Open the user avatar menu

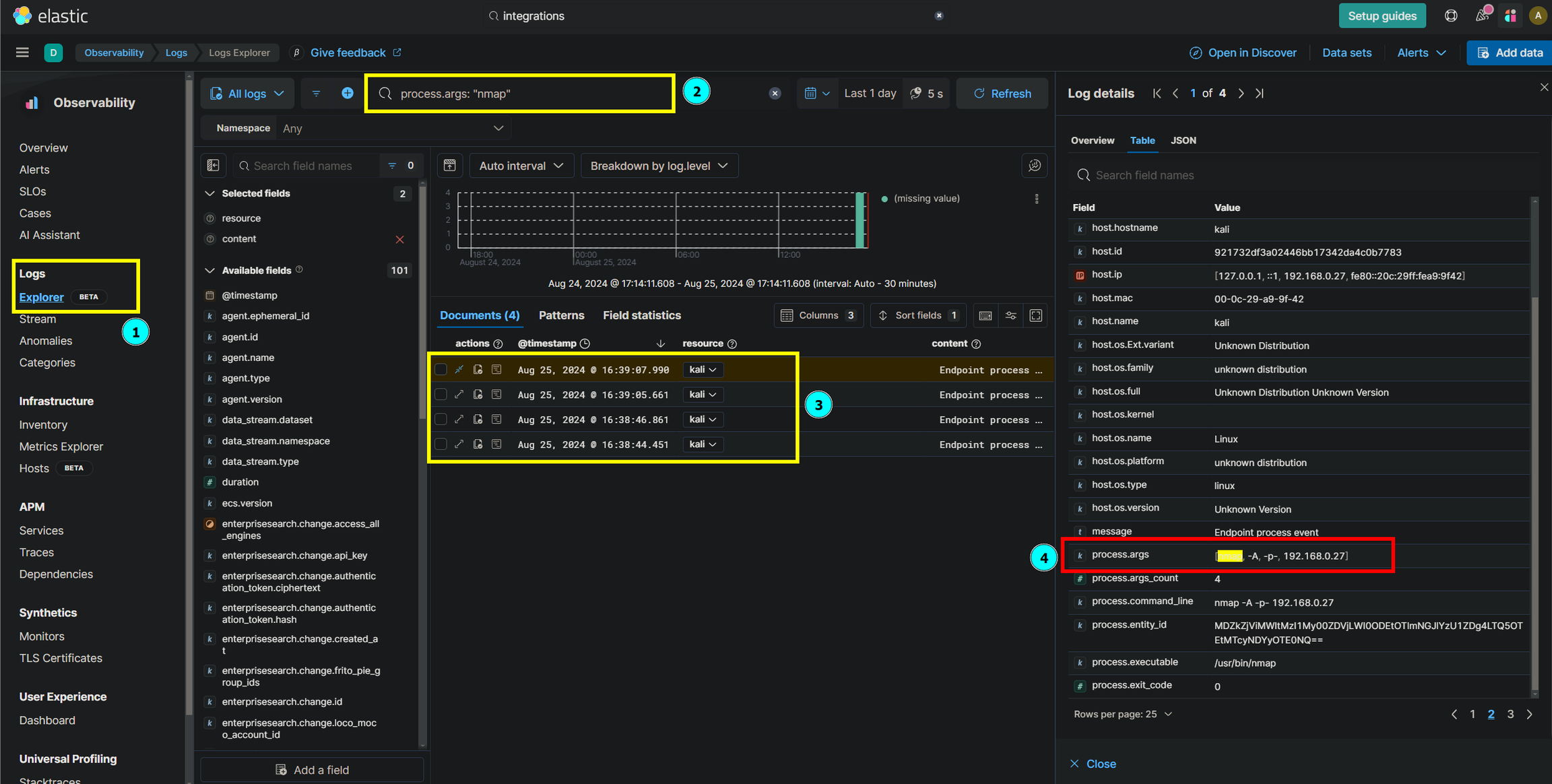point(1537,15)
